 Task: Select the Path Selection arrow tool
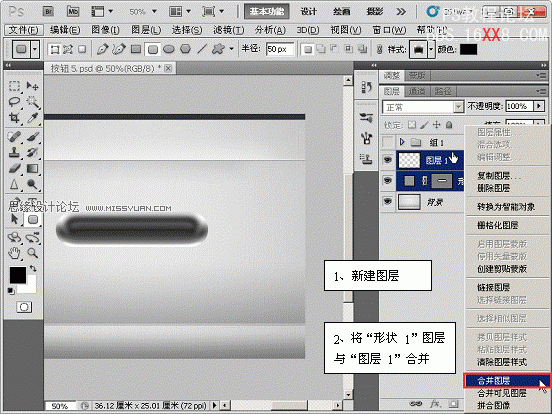coord(14,219)
